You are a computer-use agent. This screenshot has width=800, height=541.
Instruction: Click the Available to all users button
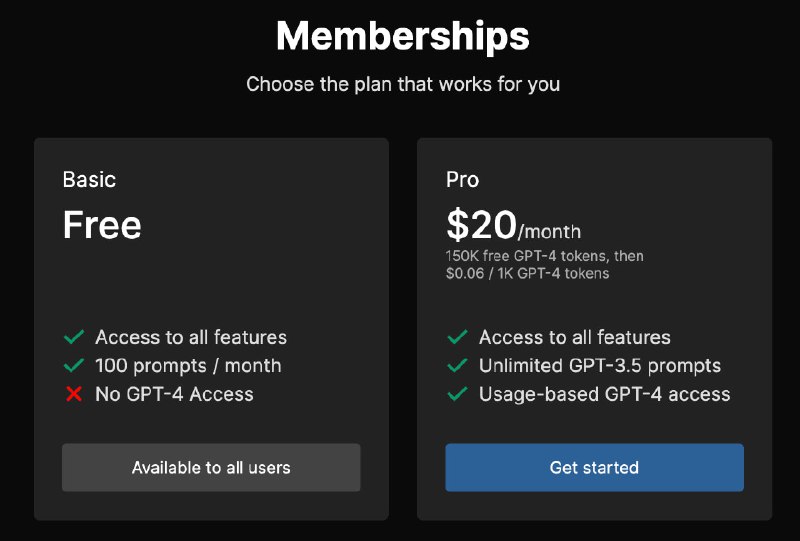point(211,468)
